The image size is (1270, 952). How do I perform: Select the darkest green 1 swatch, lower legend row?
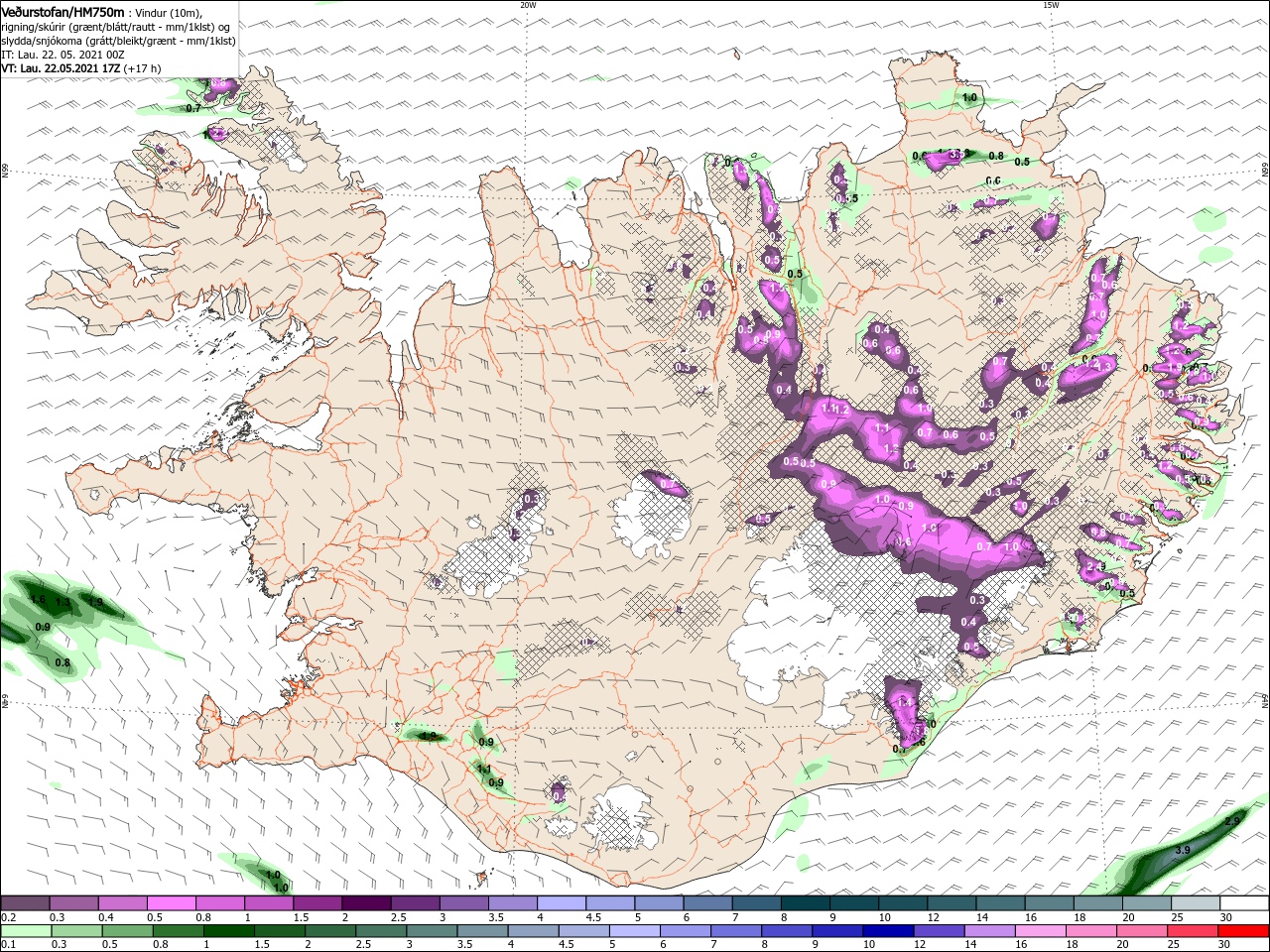pyautogui.click(x=228, y=931)
